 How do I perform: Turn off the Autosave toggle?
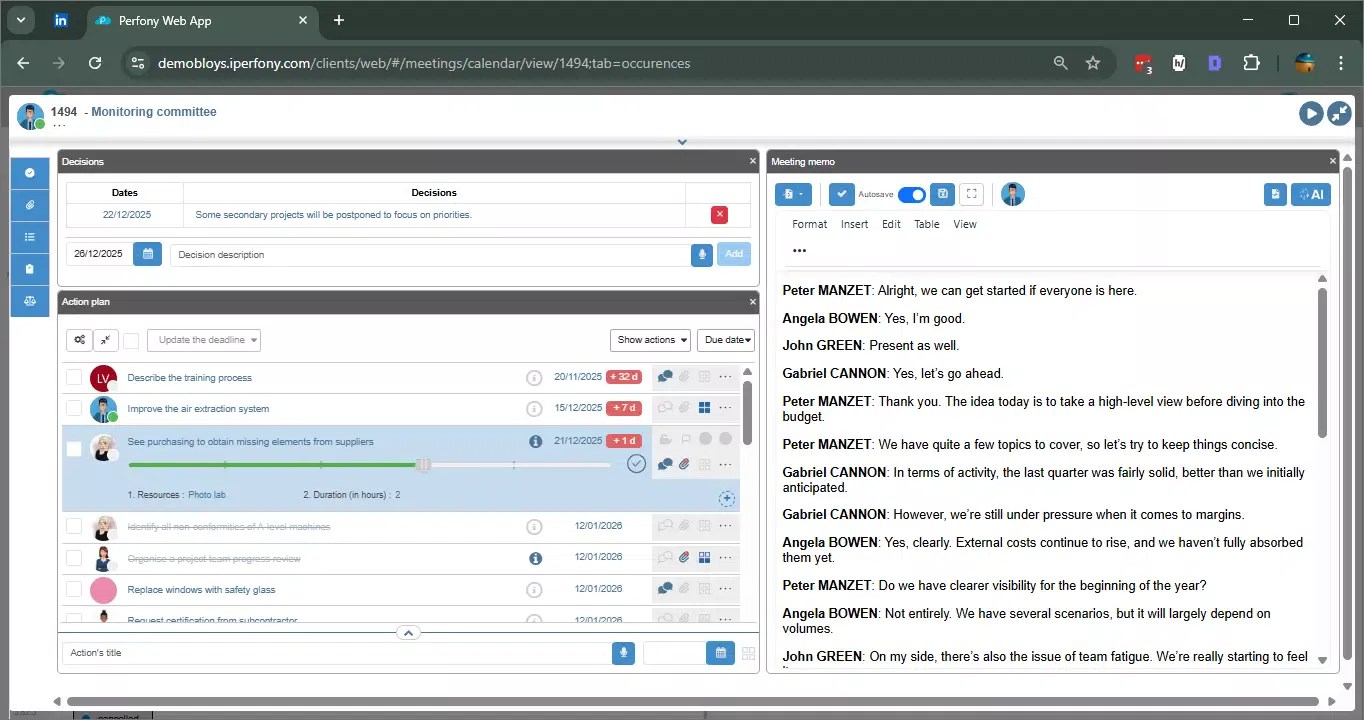tap(911, 194)
